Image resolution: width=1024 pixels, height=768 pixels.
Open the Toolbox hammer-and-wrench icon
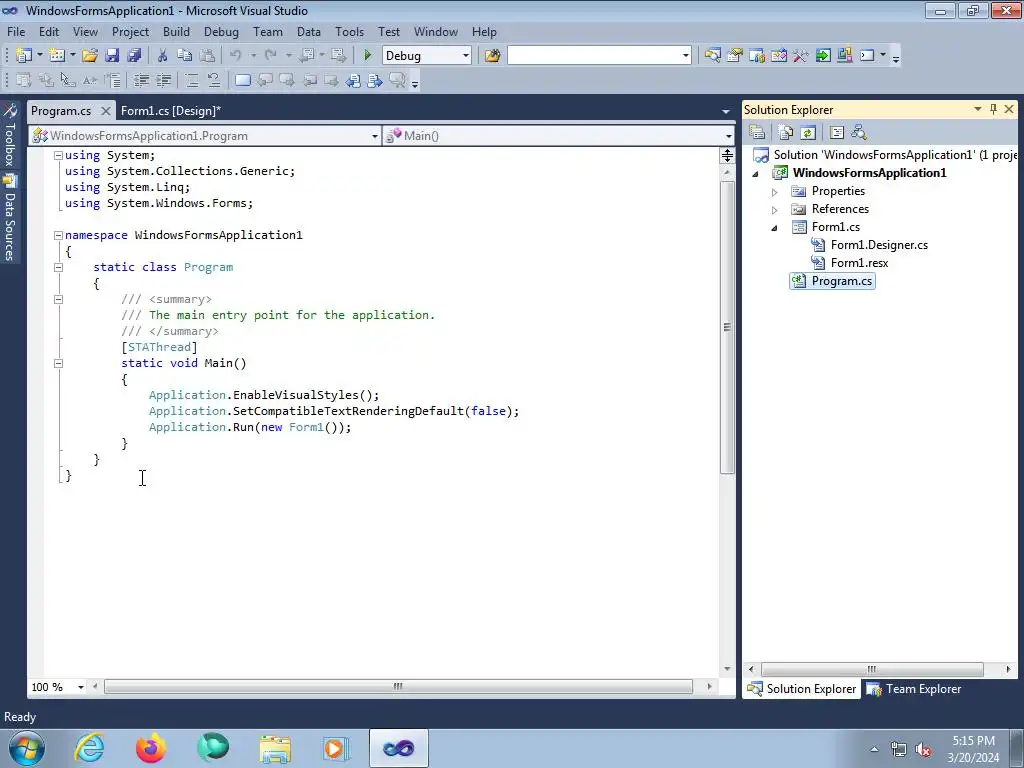click(801, 56)
